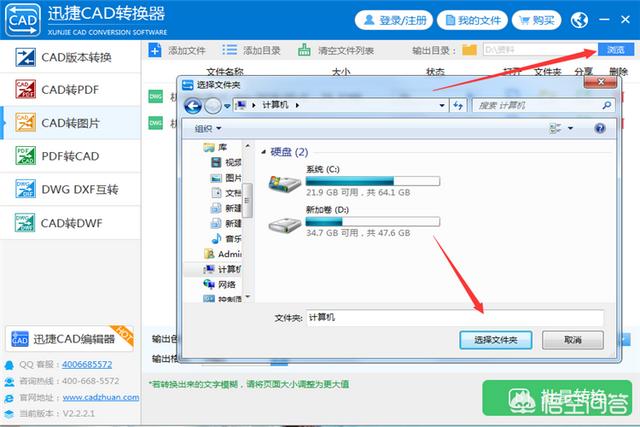The height and width of the screenshot is (427, 640).
Task: Click the blue help icon
Action: tap(600, 129)
